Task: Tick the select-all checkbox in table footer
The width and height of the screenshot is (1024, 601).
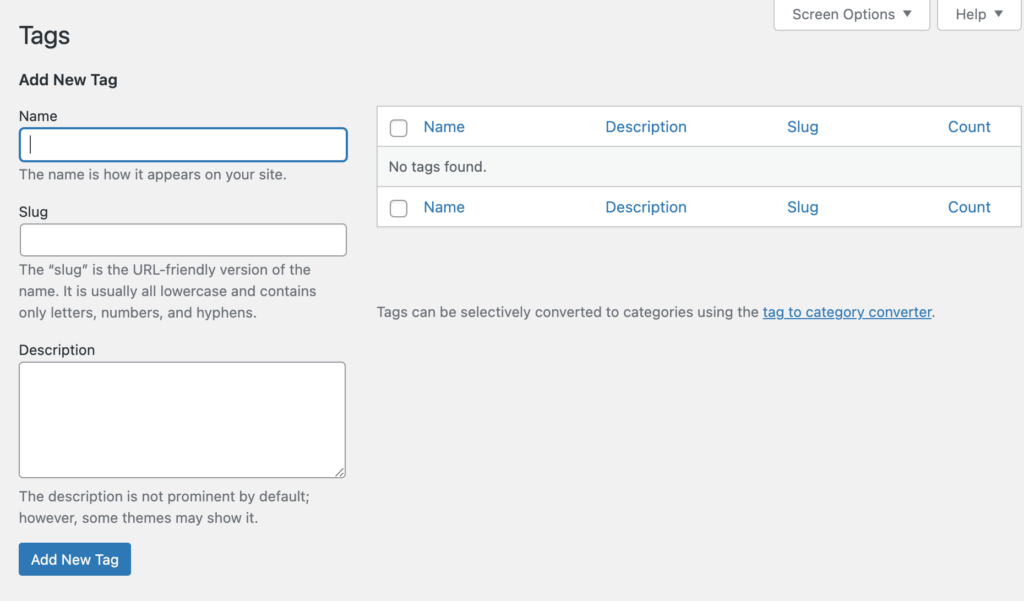Action: tap(399, 208)
